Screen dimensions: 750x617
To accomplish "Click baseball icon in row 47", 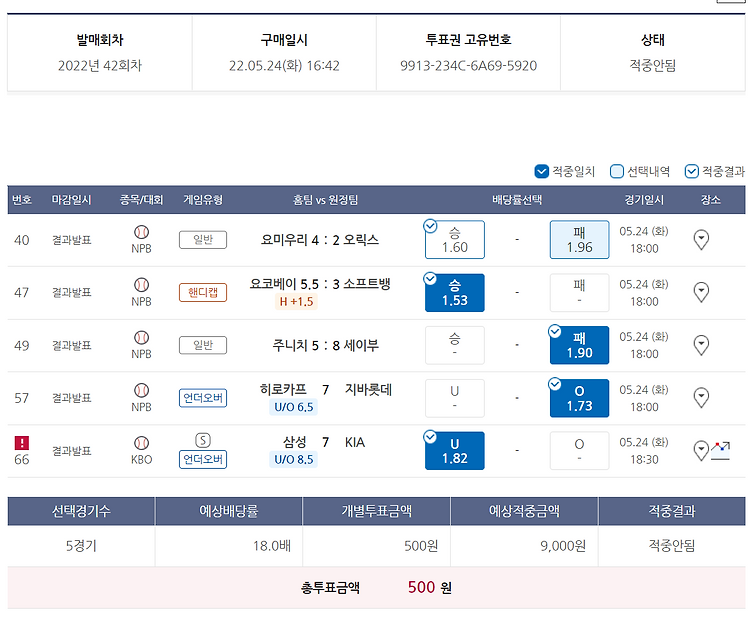I will pos(142,285).
